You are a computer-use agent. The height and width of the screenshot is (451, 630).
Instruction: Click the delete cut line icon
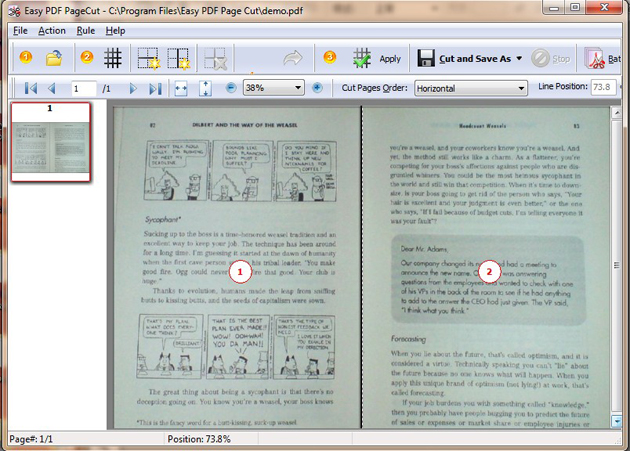215,59
